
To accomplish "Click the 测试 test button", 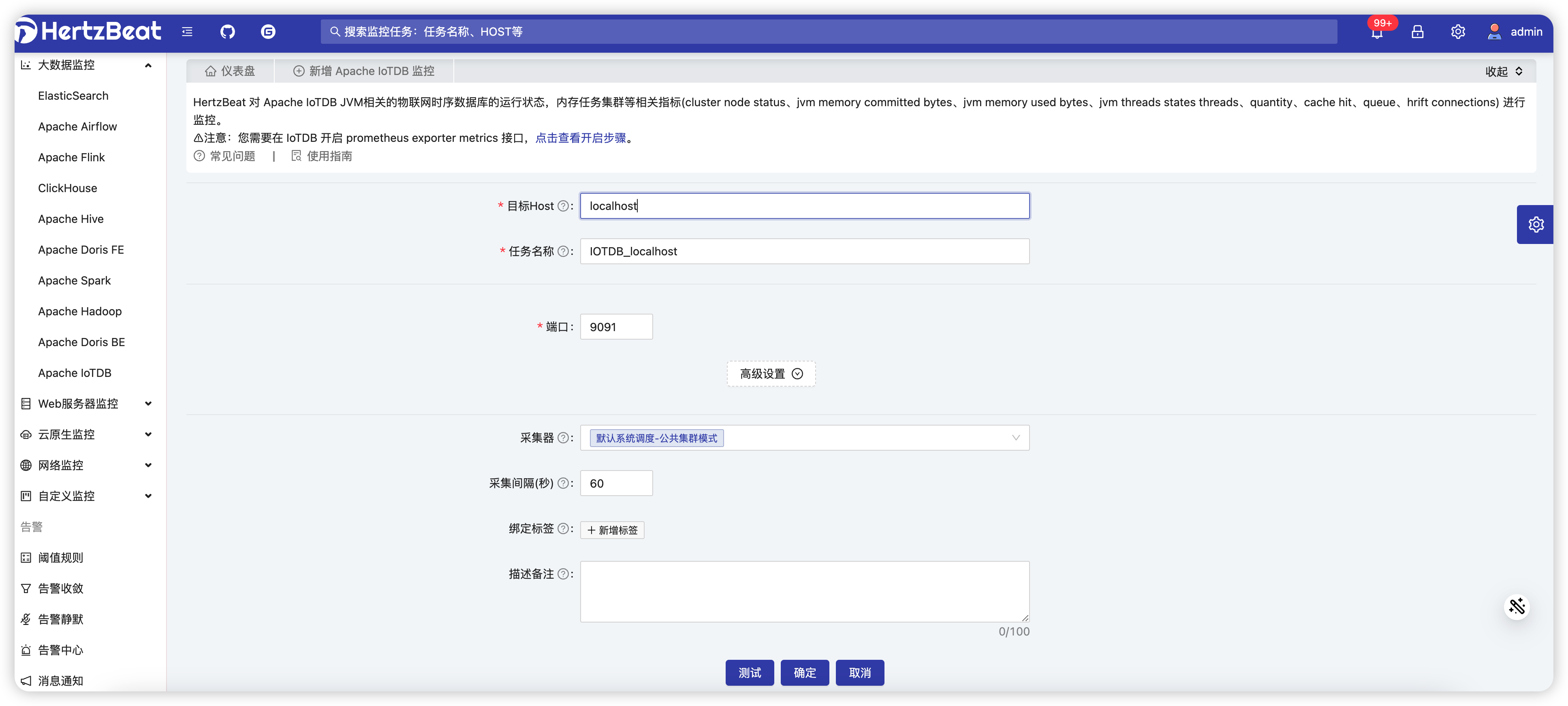I will 749,672.
